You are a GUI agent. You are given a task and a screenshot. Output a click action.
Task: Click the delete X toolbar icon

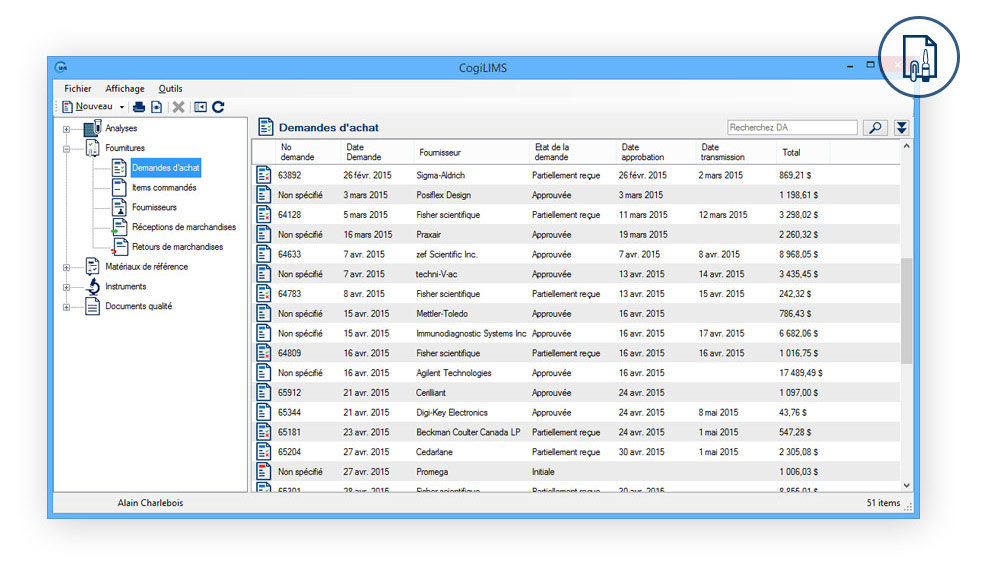point(178,107)
